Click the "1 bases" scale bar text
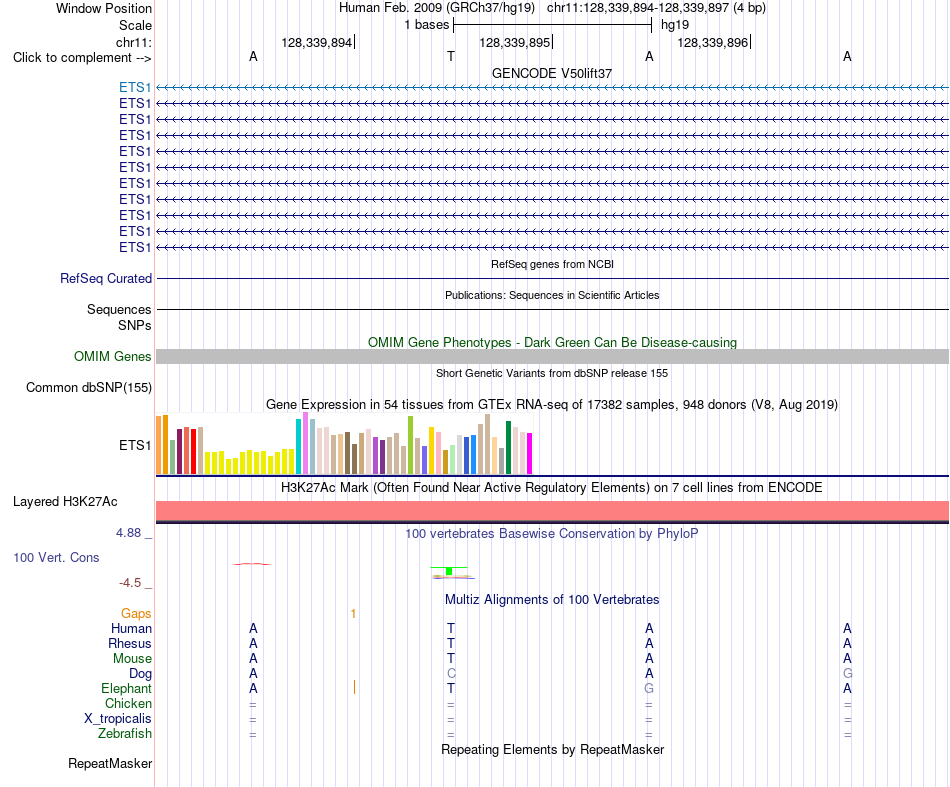Viewport: 950px width, 787px height. tap(427, 25)
